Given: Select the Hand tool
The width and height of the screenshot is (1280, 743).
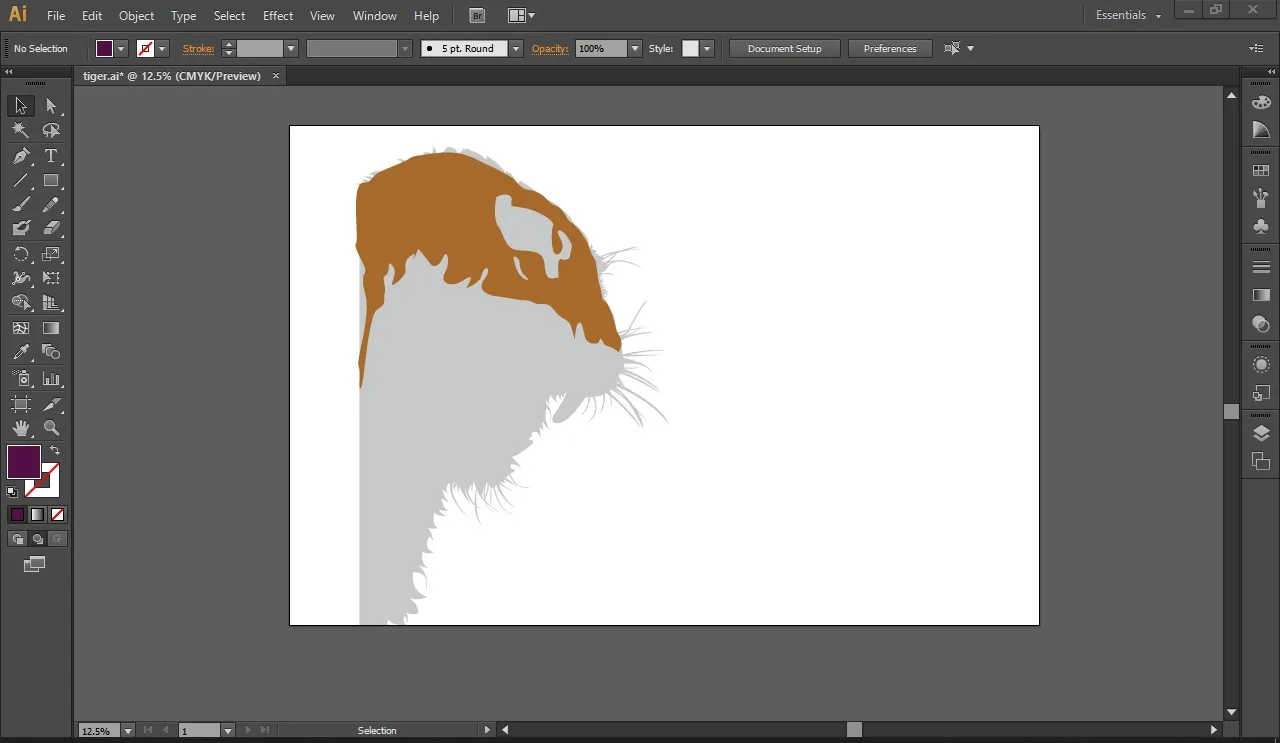Looking at the screenshot, I should point(21,428).
